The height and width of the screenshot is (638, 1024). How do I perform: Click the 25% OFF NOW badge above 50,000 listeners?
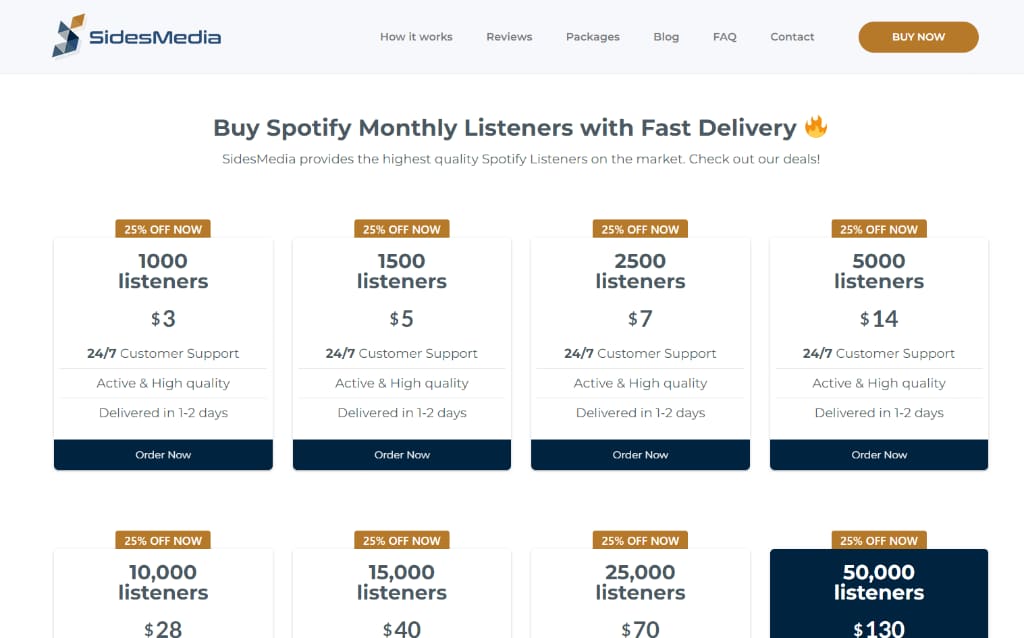pyautogui.click(x=879, y=541)
